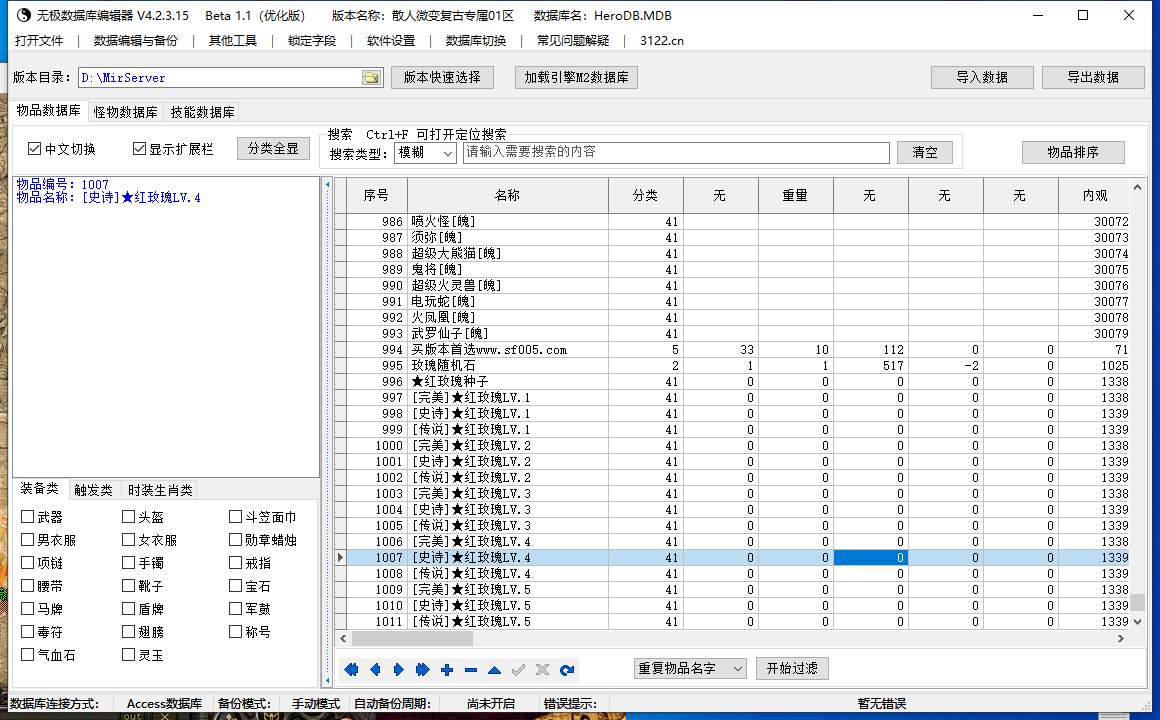Image resolution: width=1160 pixels, height=720 pixels.
Task: Open the 数据编辑与备份 menu
Action: (x=136, y=41)
